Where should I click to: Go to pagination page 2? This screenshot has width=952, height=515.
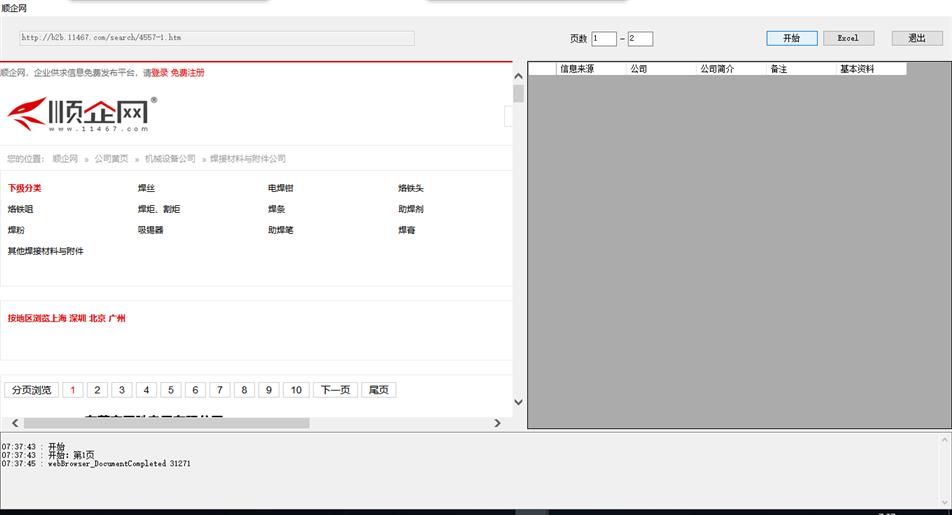[x=97, y=390]
